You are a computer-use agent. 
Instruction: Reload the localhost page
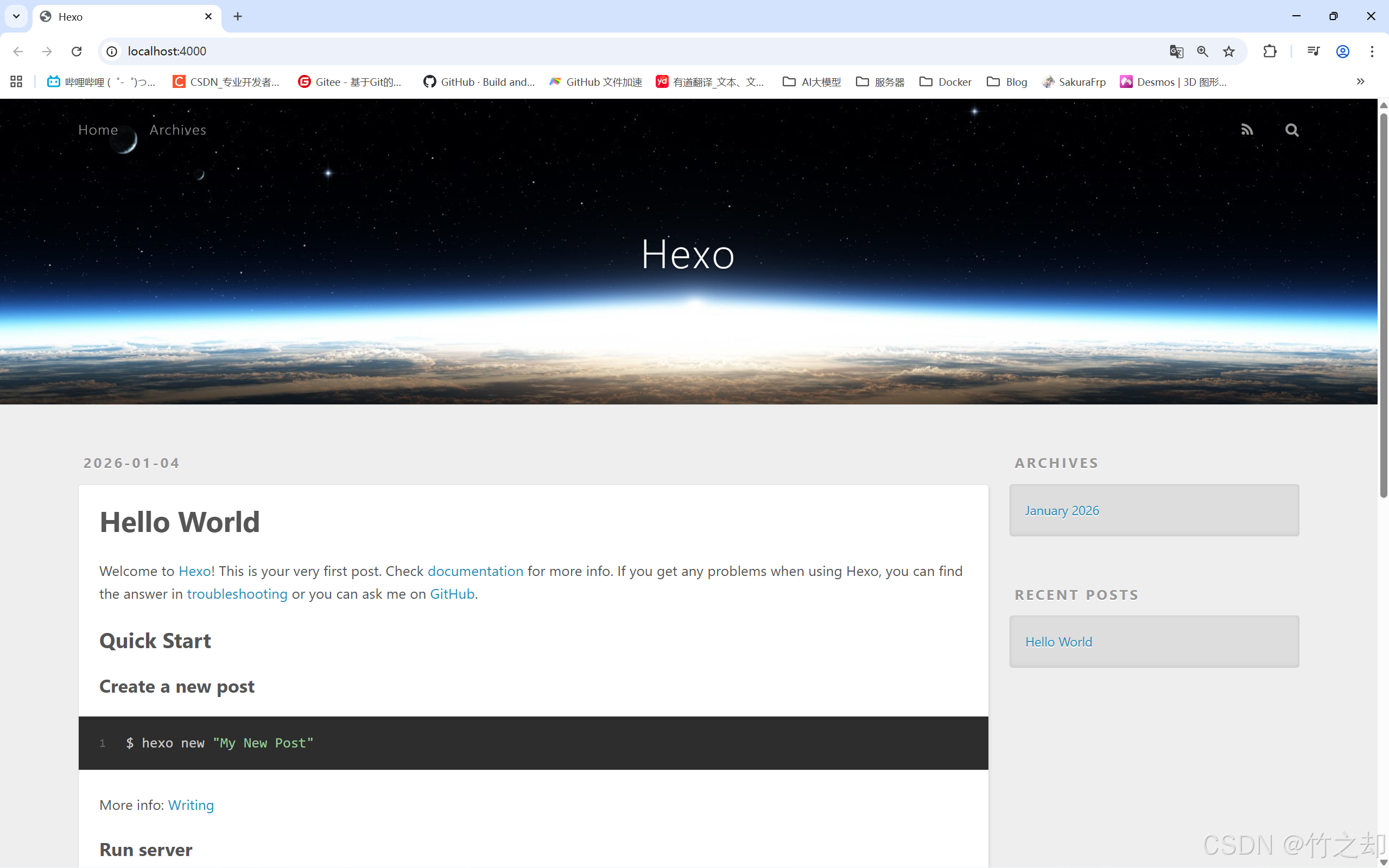77,52
